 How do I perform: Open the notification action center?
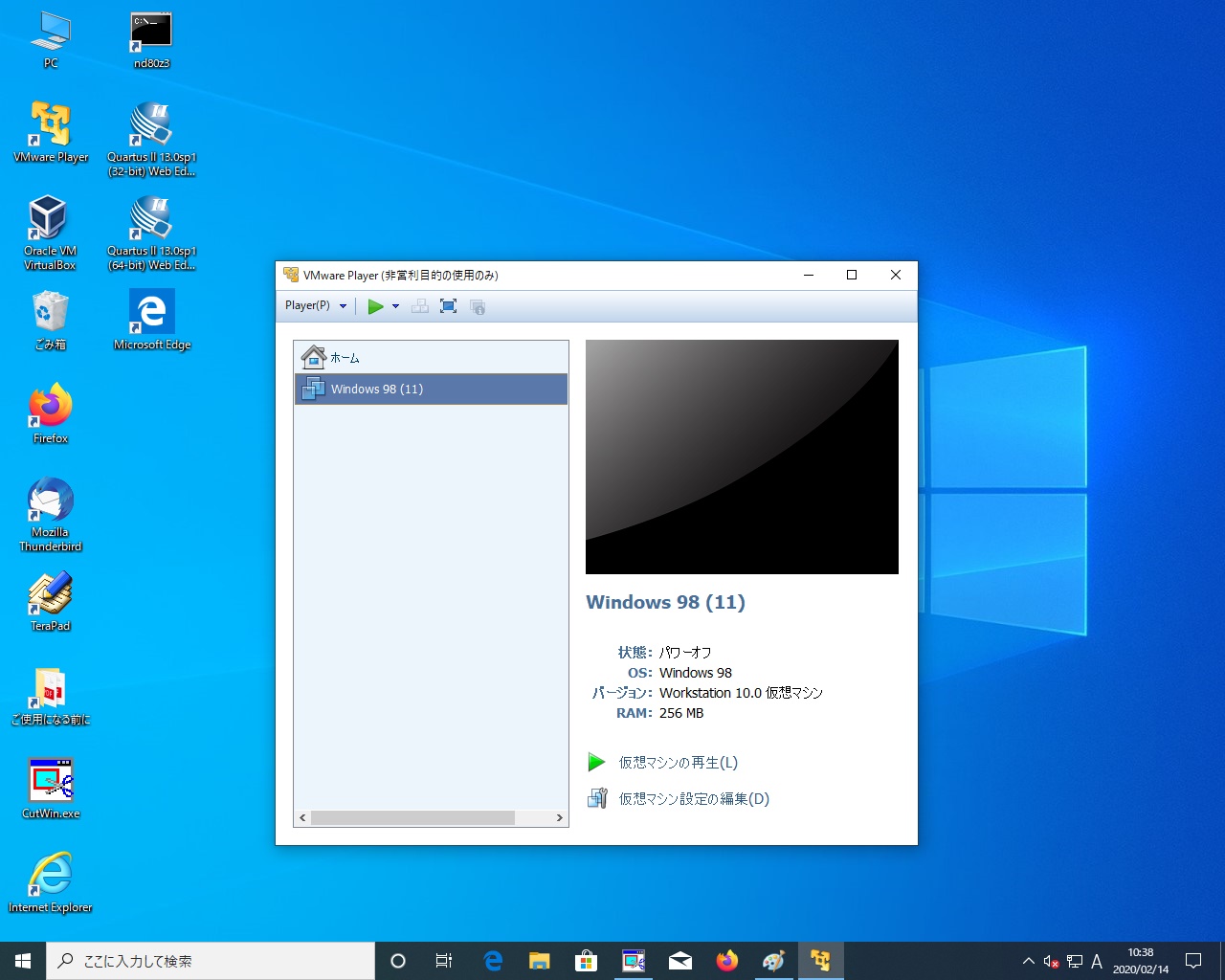click(1193, 961)
